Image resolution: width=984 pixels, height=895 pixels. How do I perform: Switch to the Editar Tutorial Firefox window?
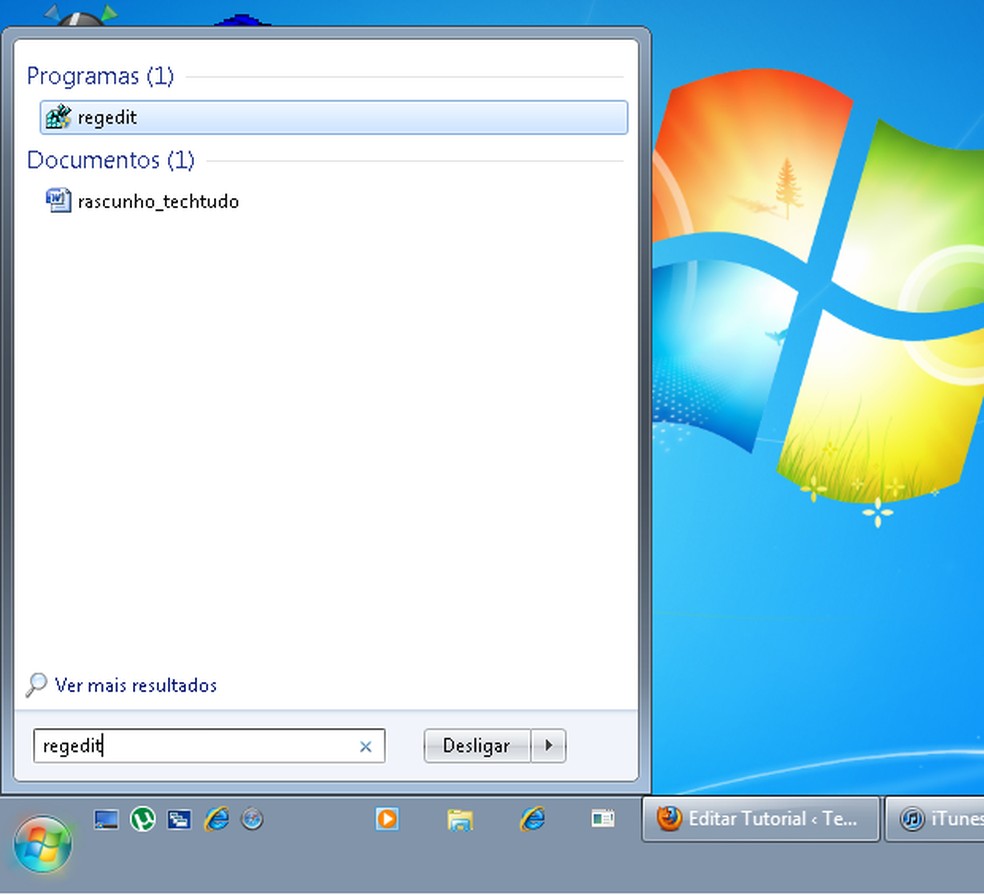tap(760, 818)
